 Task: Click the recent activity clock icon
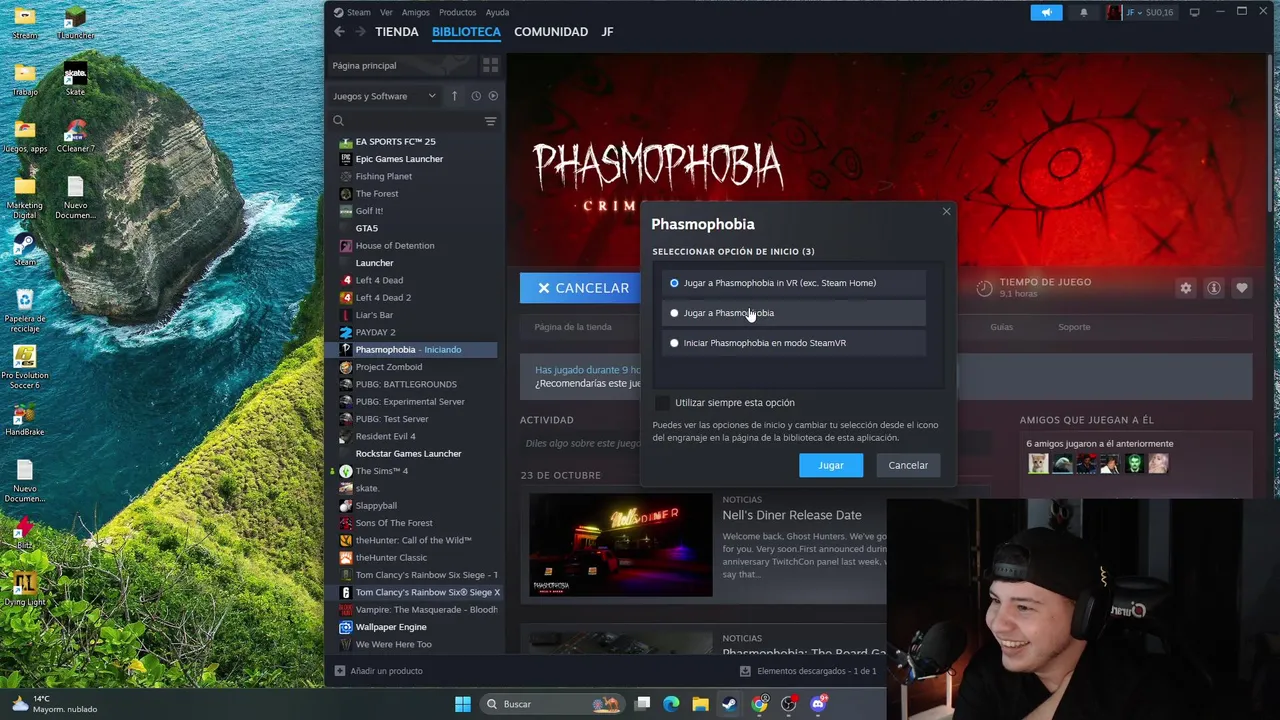click(476, 96)
